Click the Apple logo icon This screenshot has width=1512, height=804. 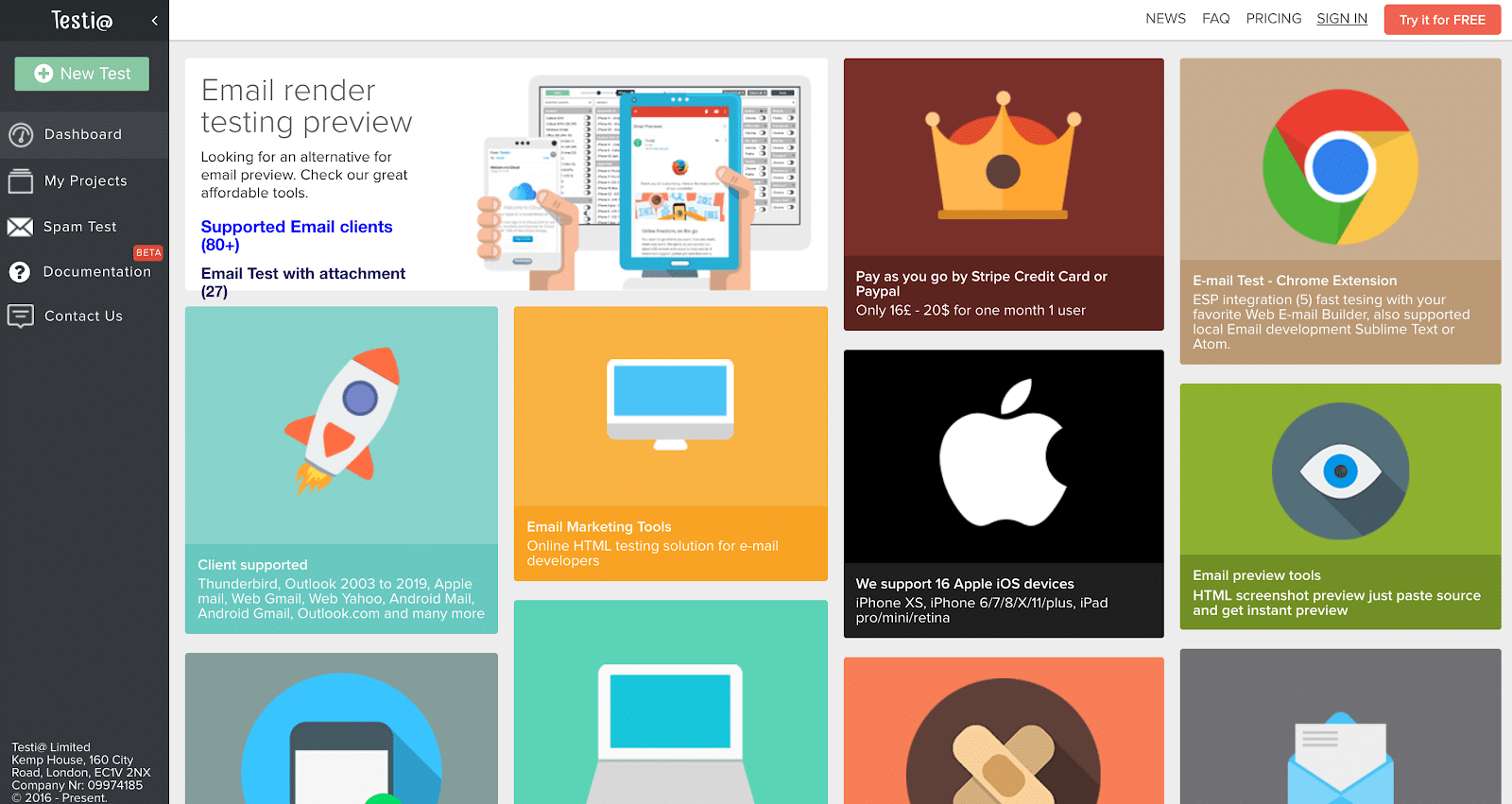pos(1004,453)
